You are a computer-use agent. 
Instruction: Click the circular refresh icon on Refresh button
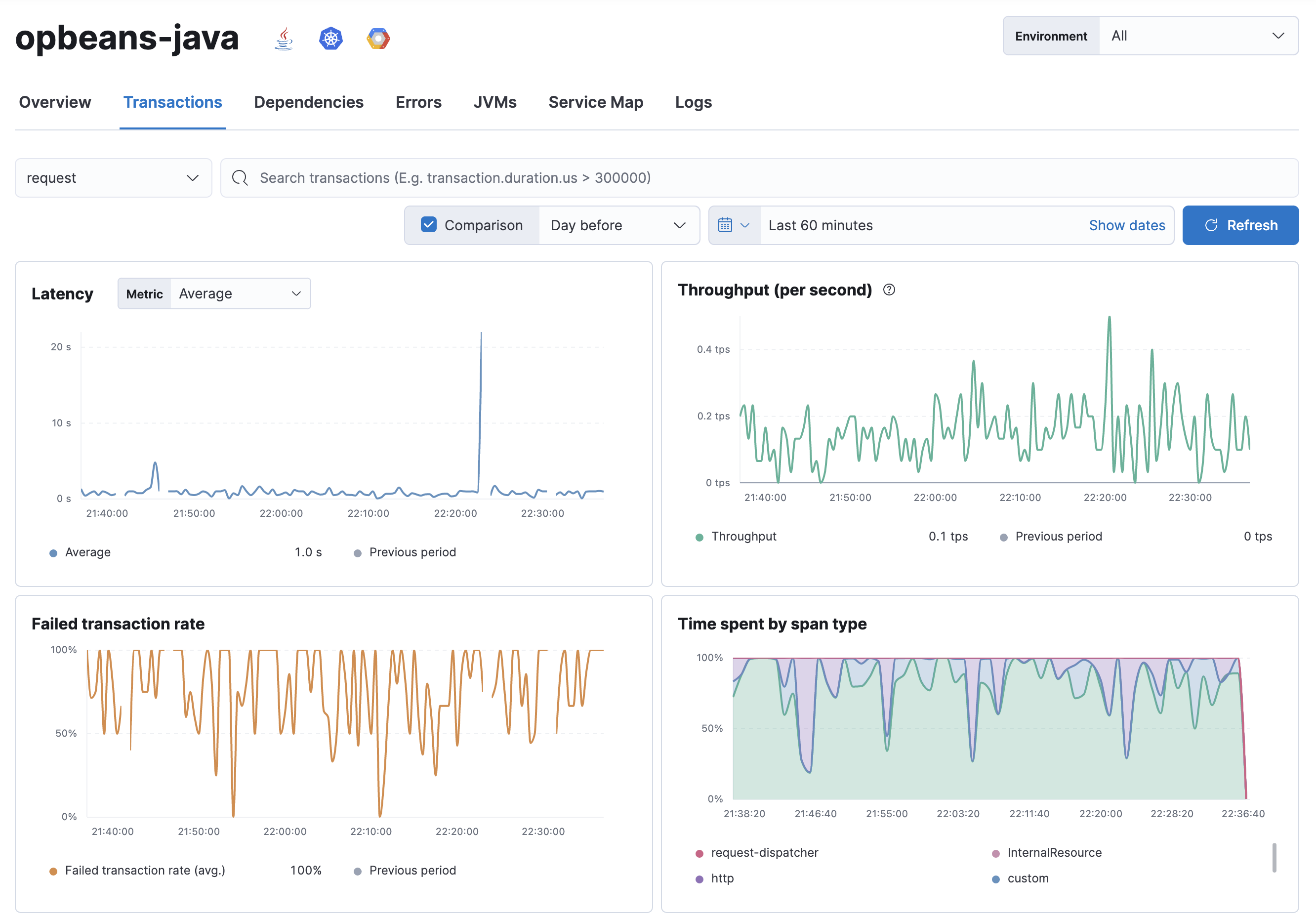(x=1209, y=225)
